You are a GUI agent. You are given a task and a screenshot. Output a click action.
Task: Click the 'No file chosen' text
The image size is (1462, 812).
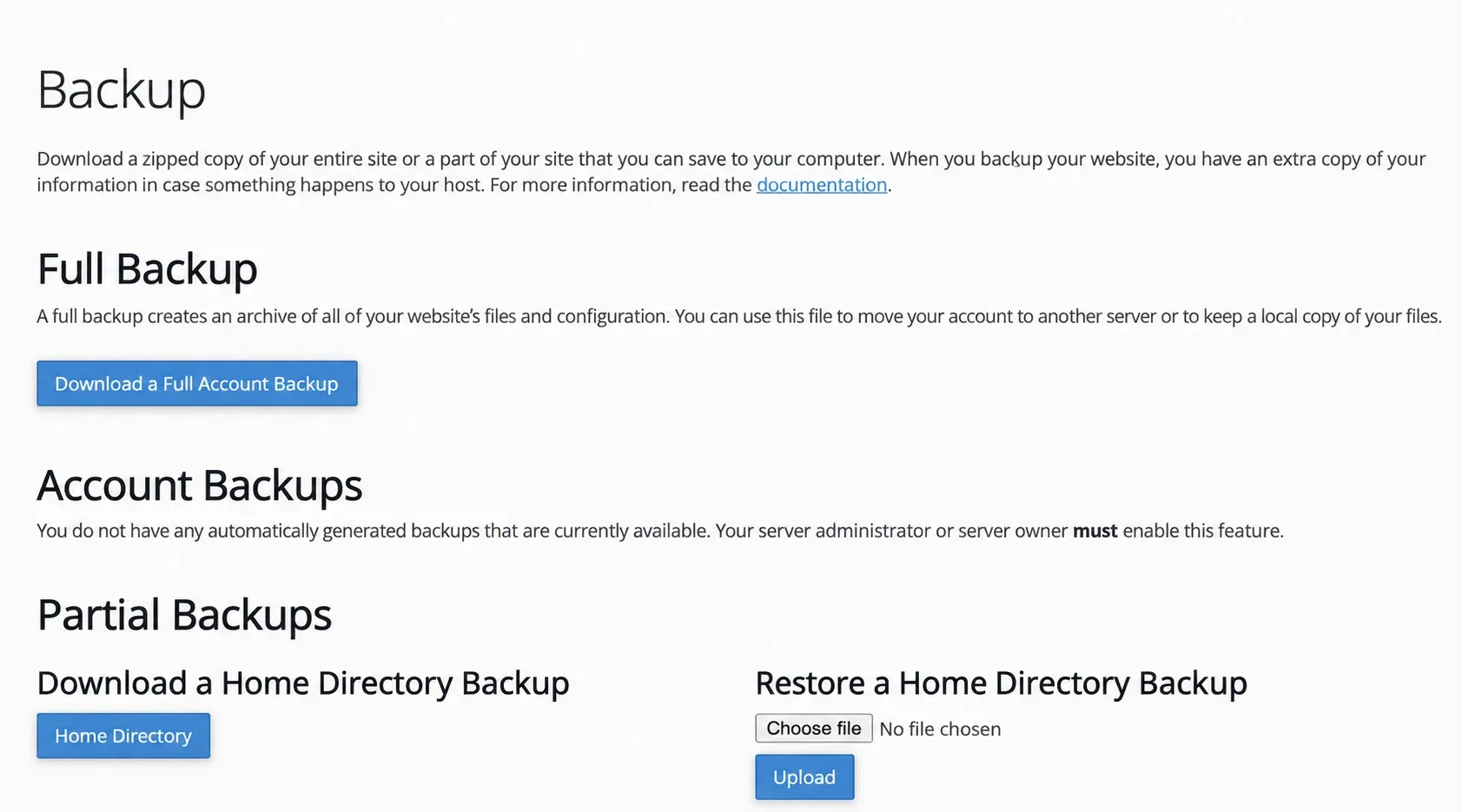(x=940, y=729)
